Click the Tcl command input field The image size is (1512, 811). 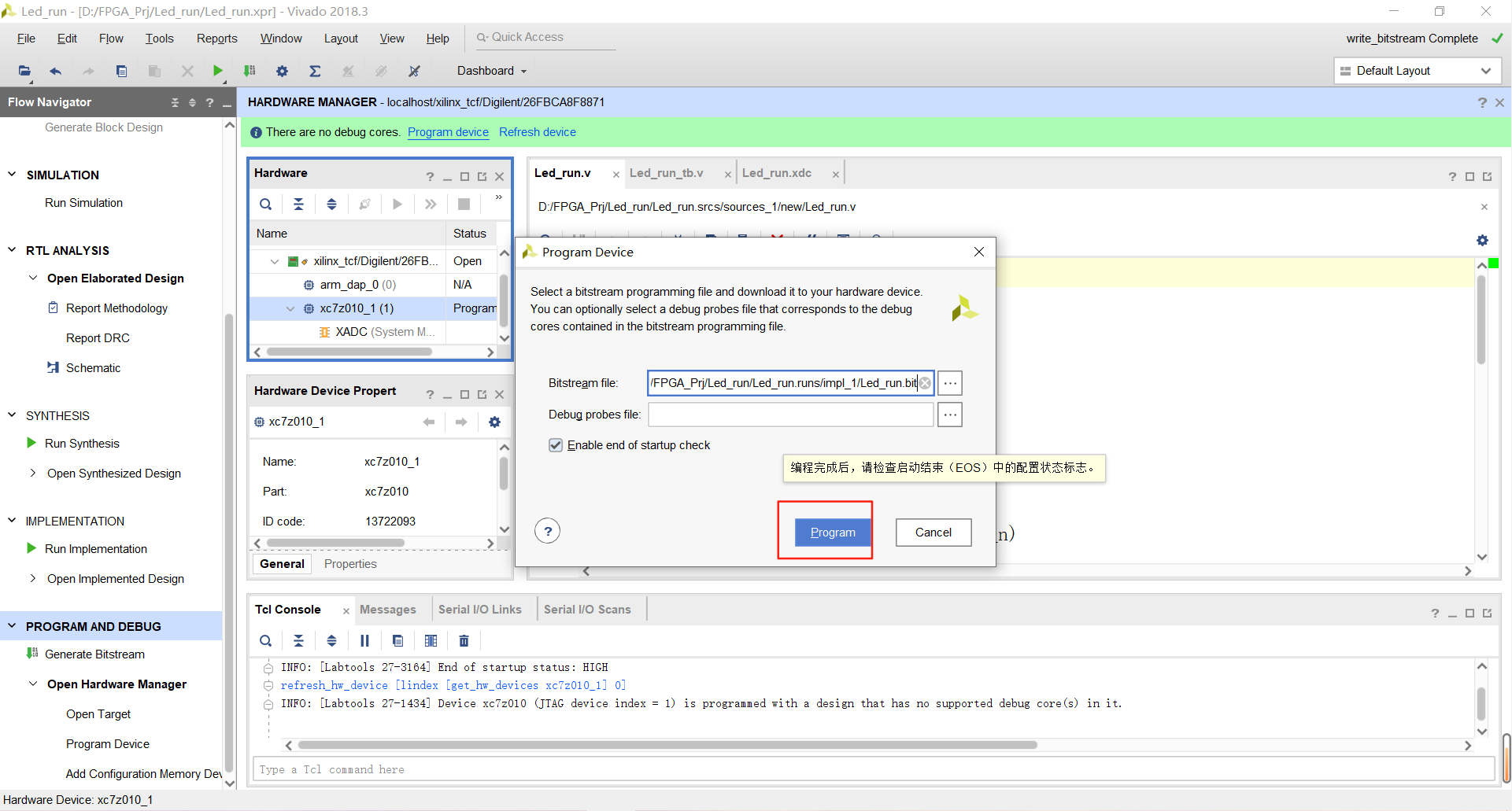point(873,769)
